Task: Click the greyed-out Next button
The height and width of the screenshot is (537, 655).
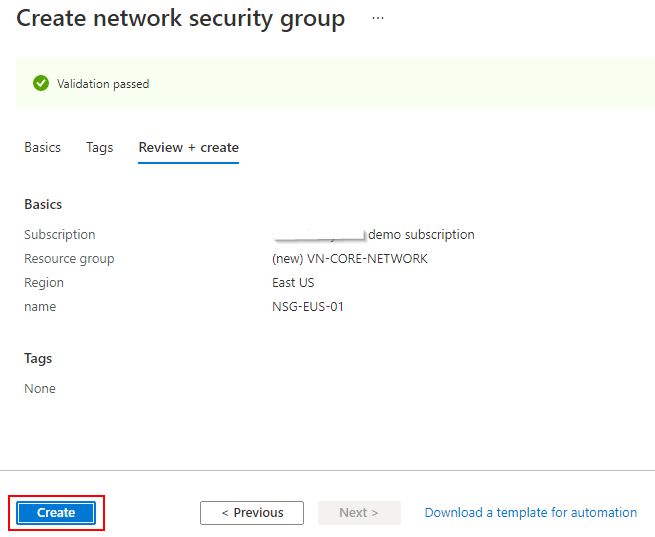Action: (359, 512)
